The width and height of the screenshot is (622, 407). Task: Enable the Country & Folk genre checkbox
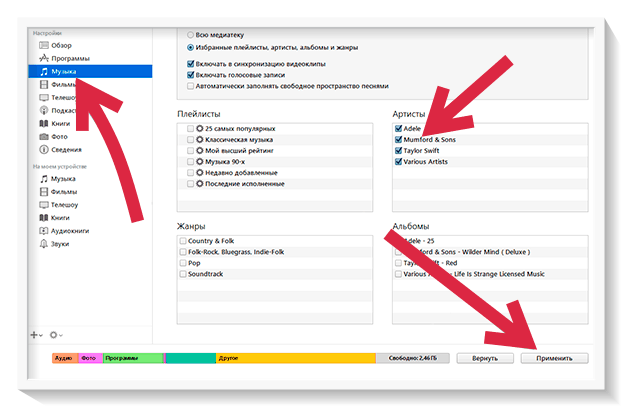(182, 241)
